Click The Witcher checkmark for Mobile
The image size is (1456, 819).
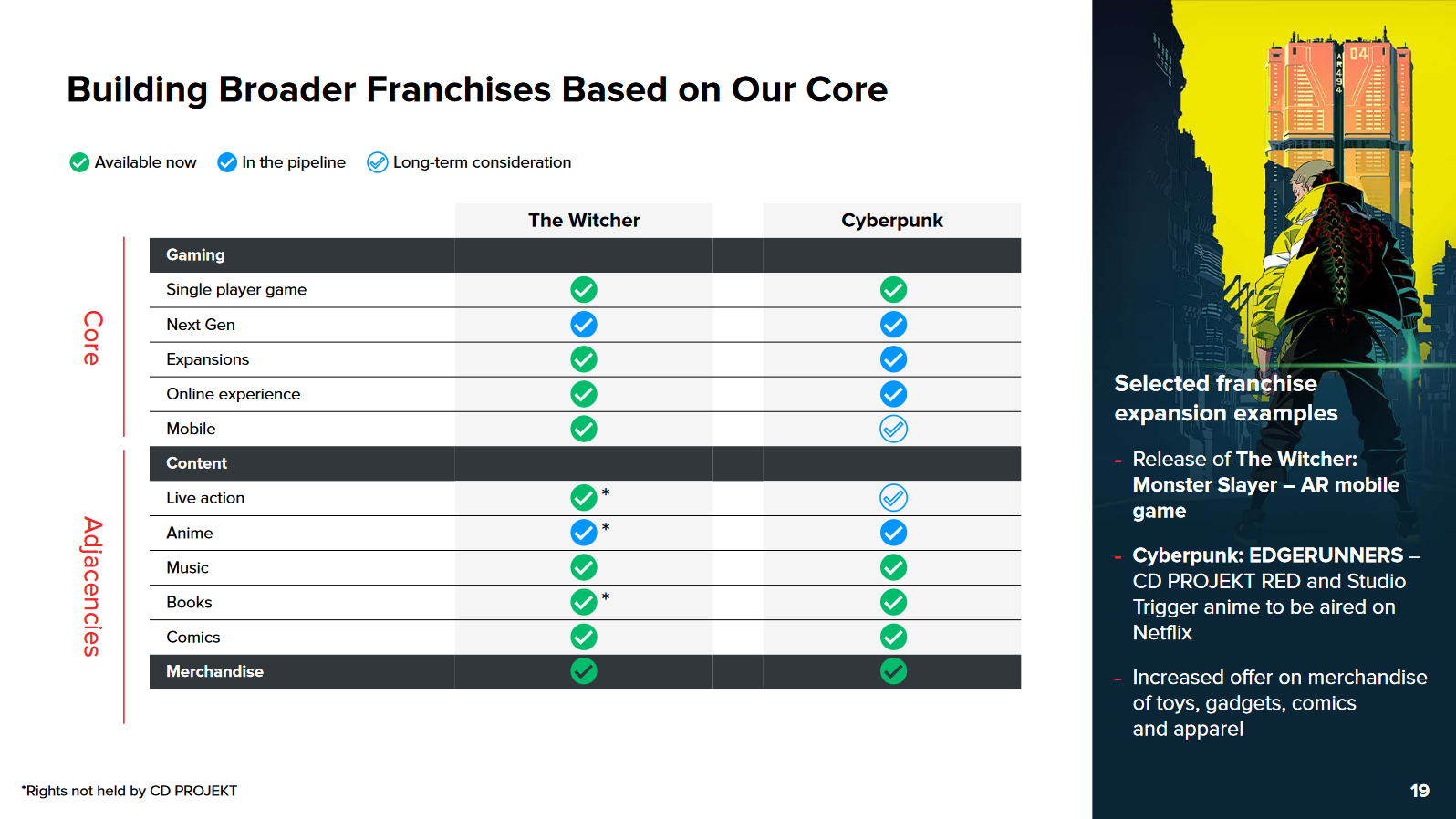[584, 429]
